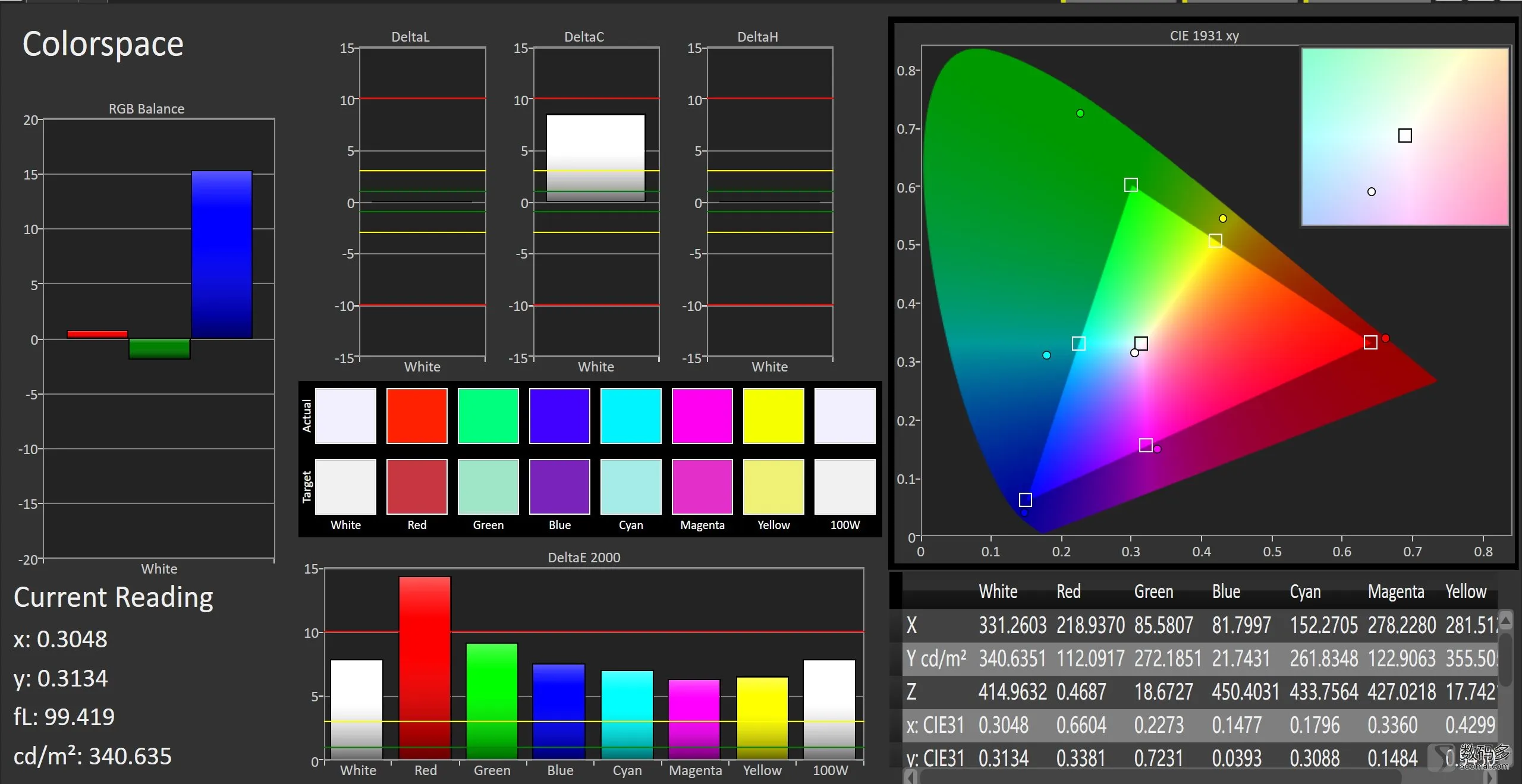Click table cell '0.6604'

[1081, 725]
